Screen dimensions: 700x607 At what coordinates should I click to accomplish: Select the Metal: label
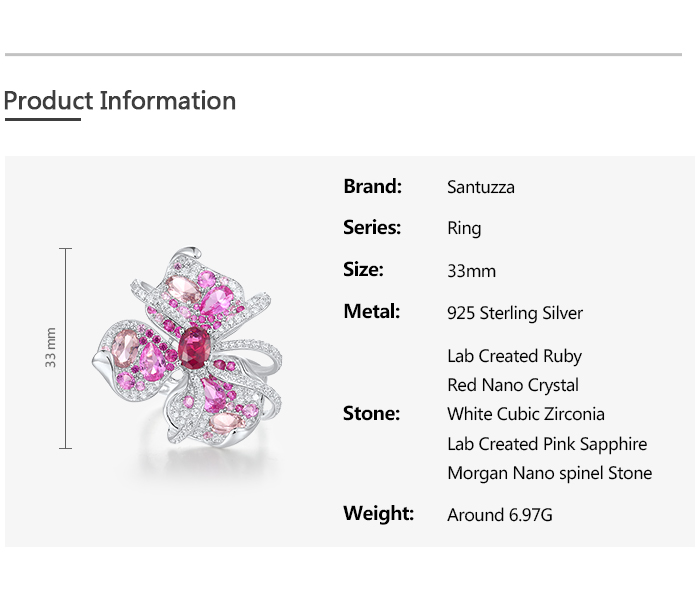(x=371, y=312)
